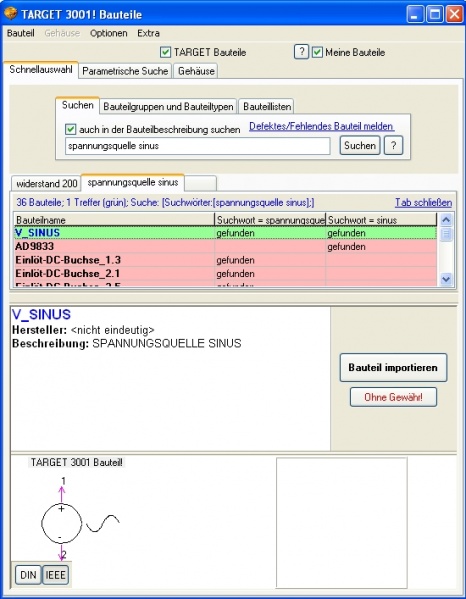Click the empty new results tab
Screen dimensions: 466x599
click(x=201, y=183)
